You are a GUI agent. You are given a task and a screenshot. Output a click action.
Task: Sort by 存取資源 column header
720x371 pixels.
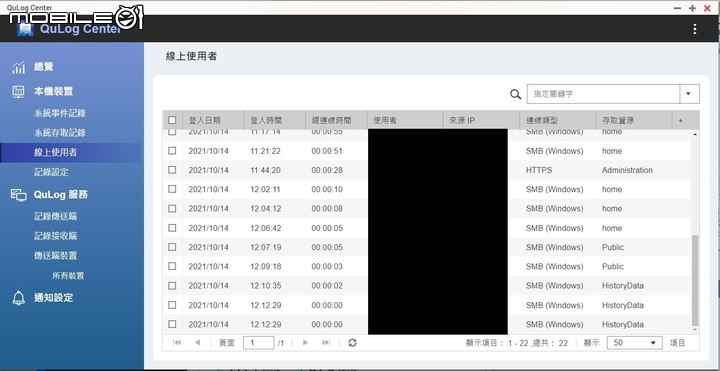(x=634, y=120)
